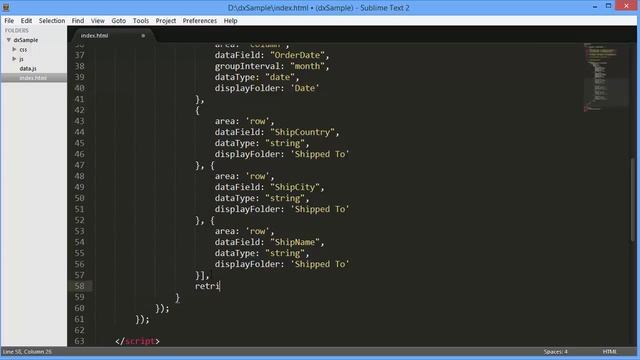Maximize the Sublime Text window

click(608, 6)
